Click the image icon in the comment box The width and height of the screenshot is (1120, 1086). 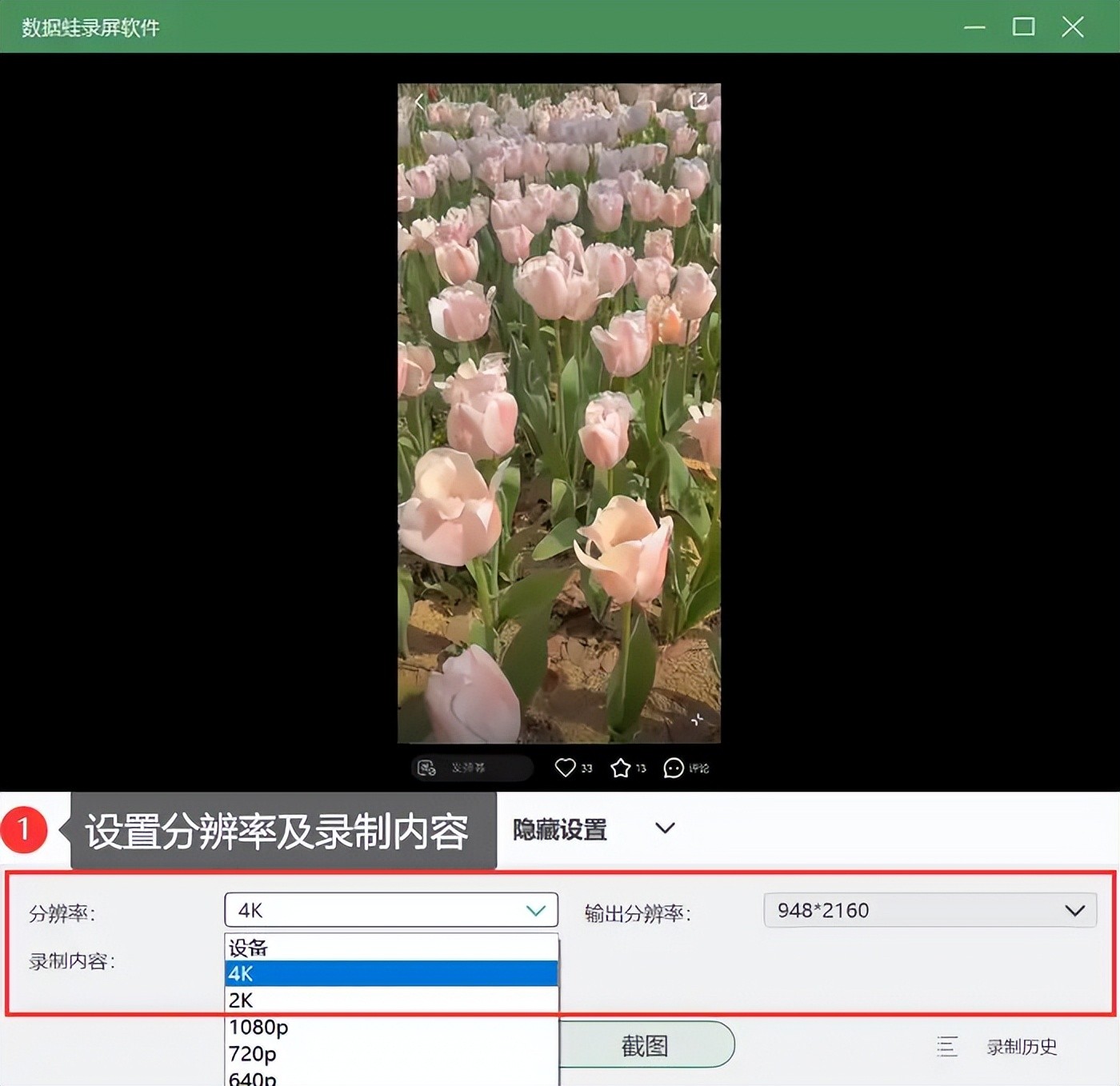(x=426, y=768)
